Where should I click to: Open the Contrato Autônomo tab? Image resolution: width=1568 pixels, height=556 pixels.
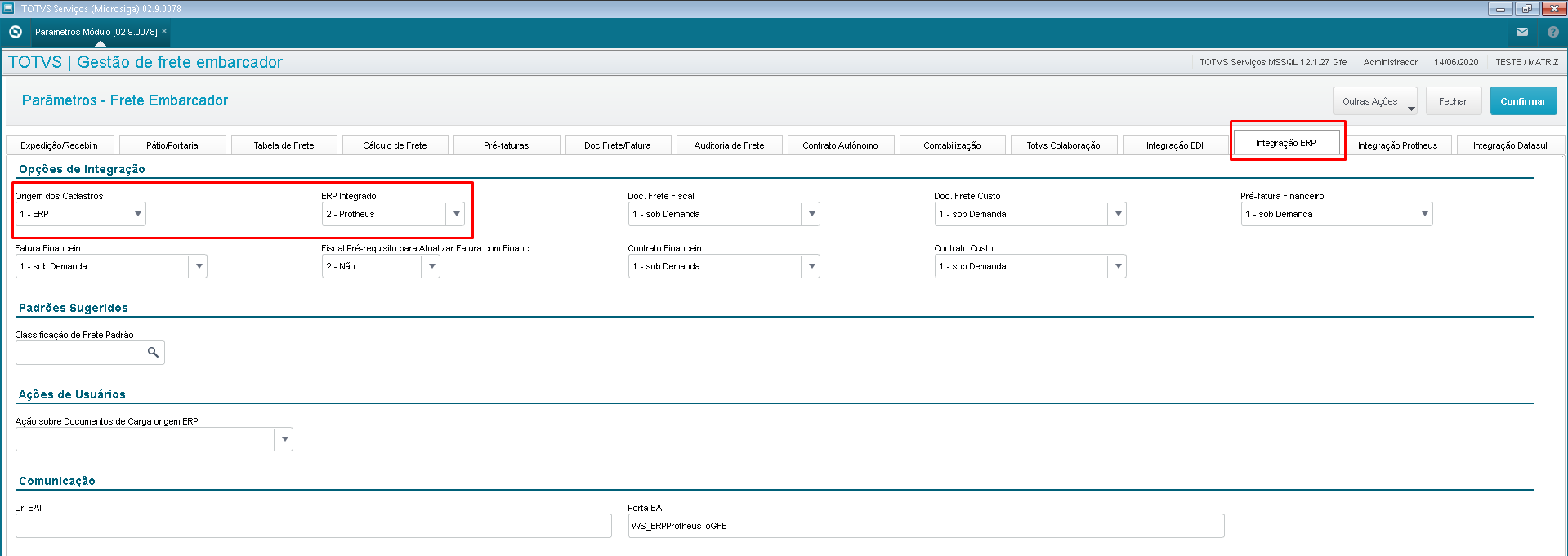click(840, 145)
